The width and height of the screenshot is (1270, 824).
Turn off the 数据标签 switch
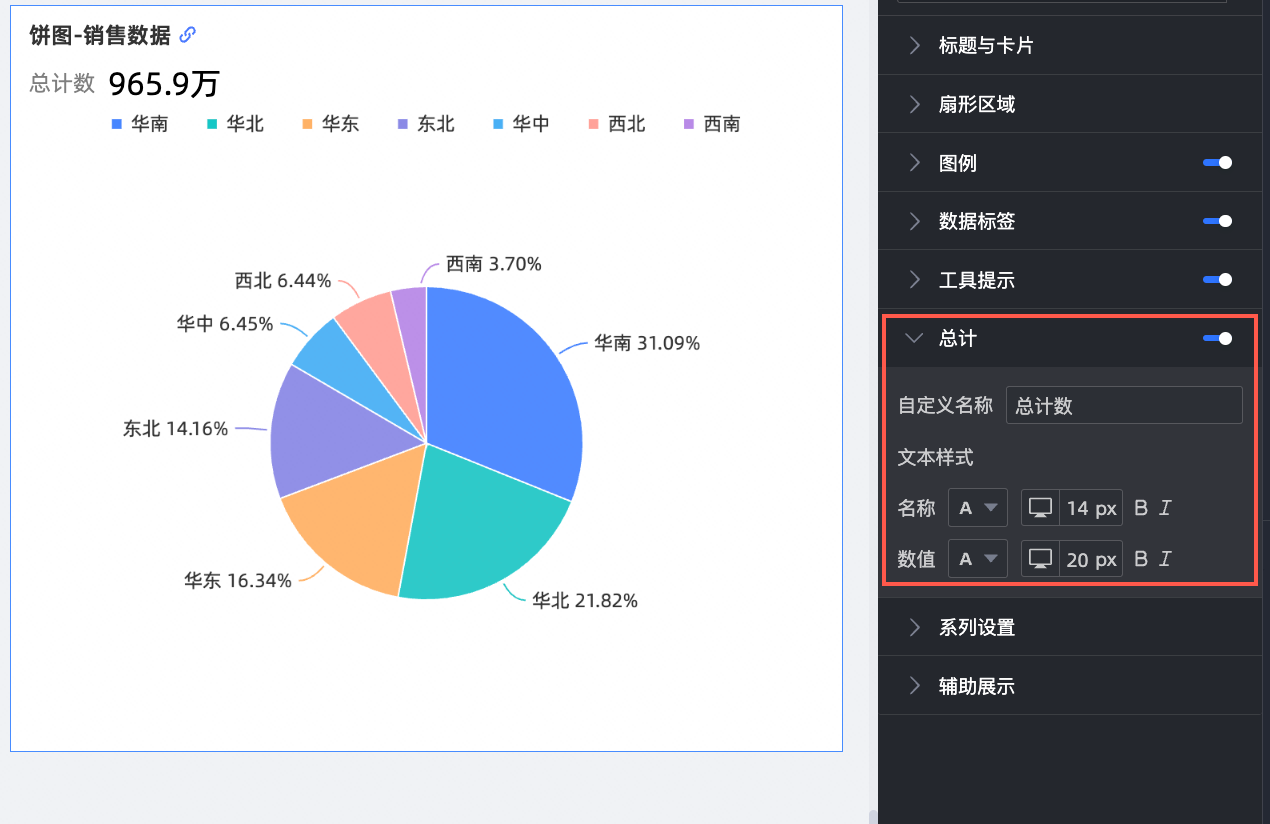click(x=1217, y=221)
